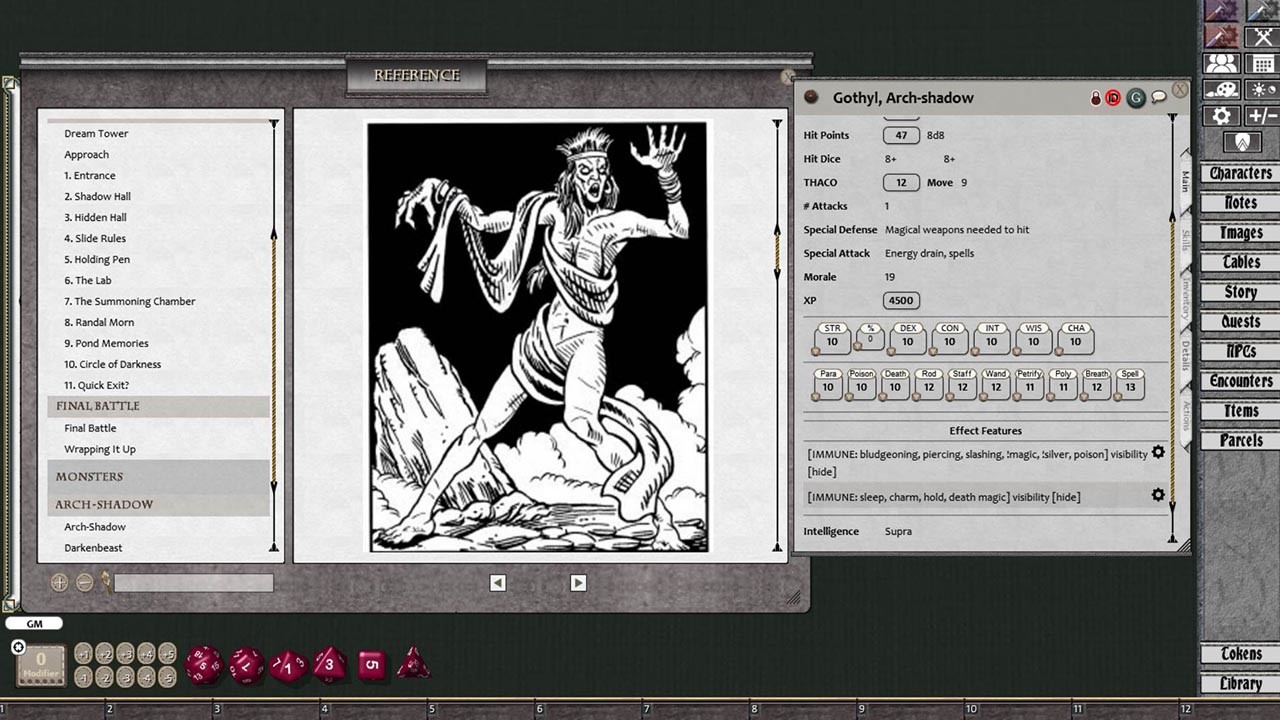Open the party sheet using the group icon

[1221, 63]
